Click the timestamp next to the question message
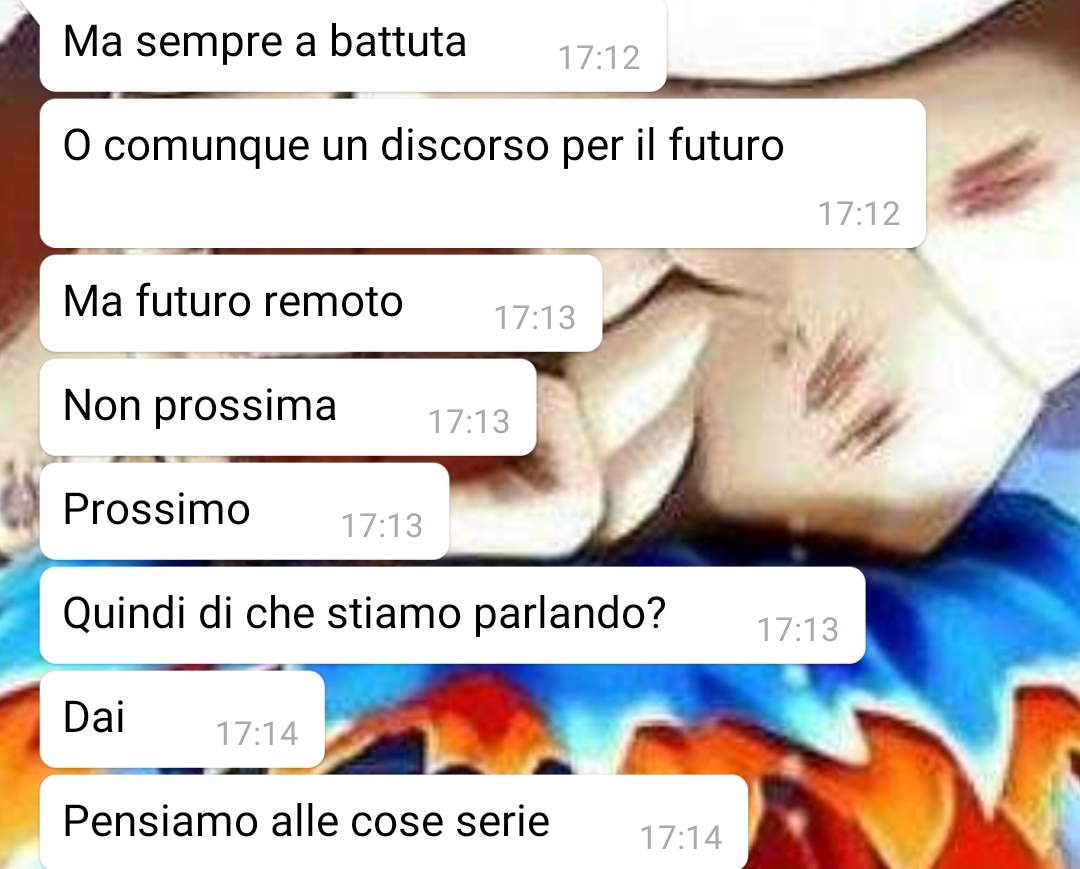The image size is (1080, 869). (x=798, y=630)
